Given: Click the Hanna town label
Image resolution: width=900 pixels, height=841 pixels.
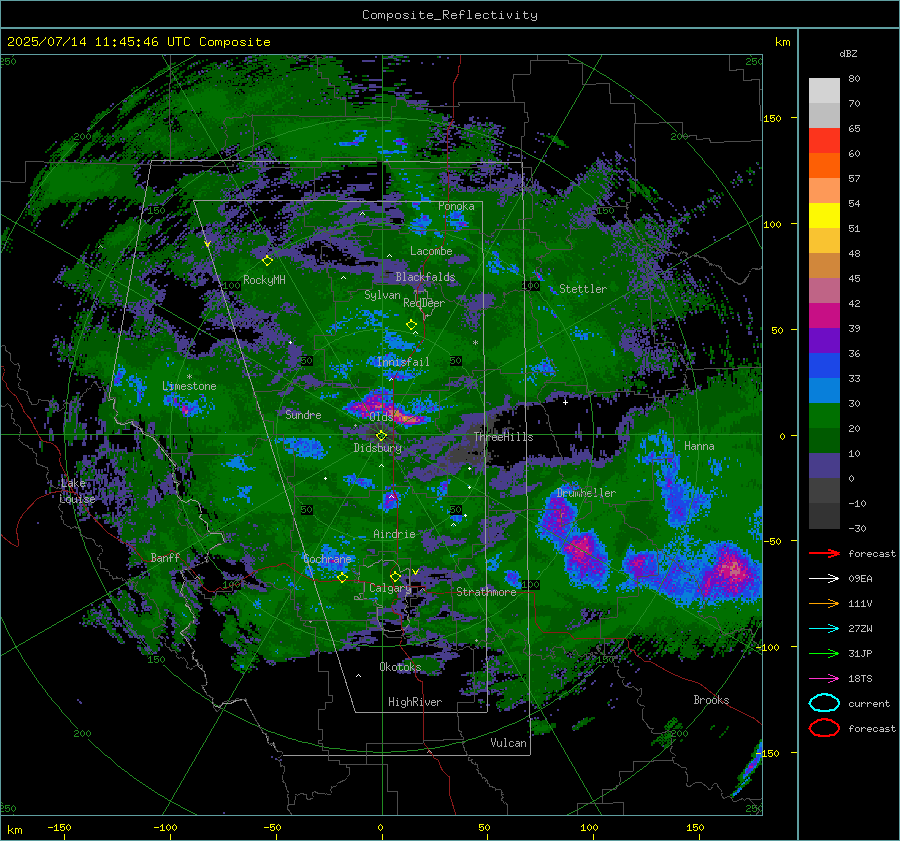Looking at the screenshot, I should [699, 446].
